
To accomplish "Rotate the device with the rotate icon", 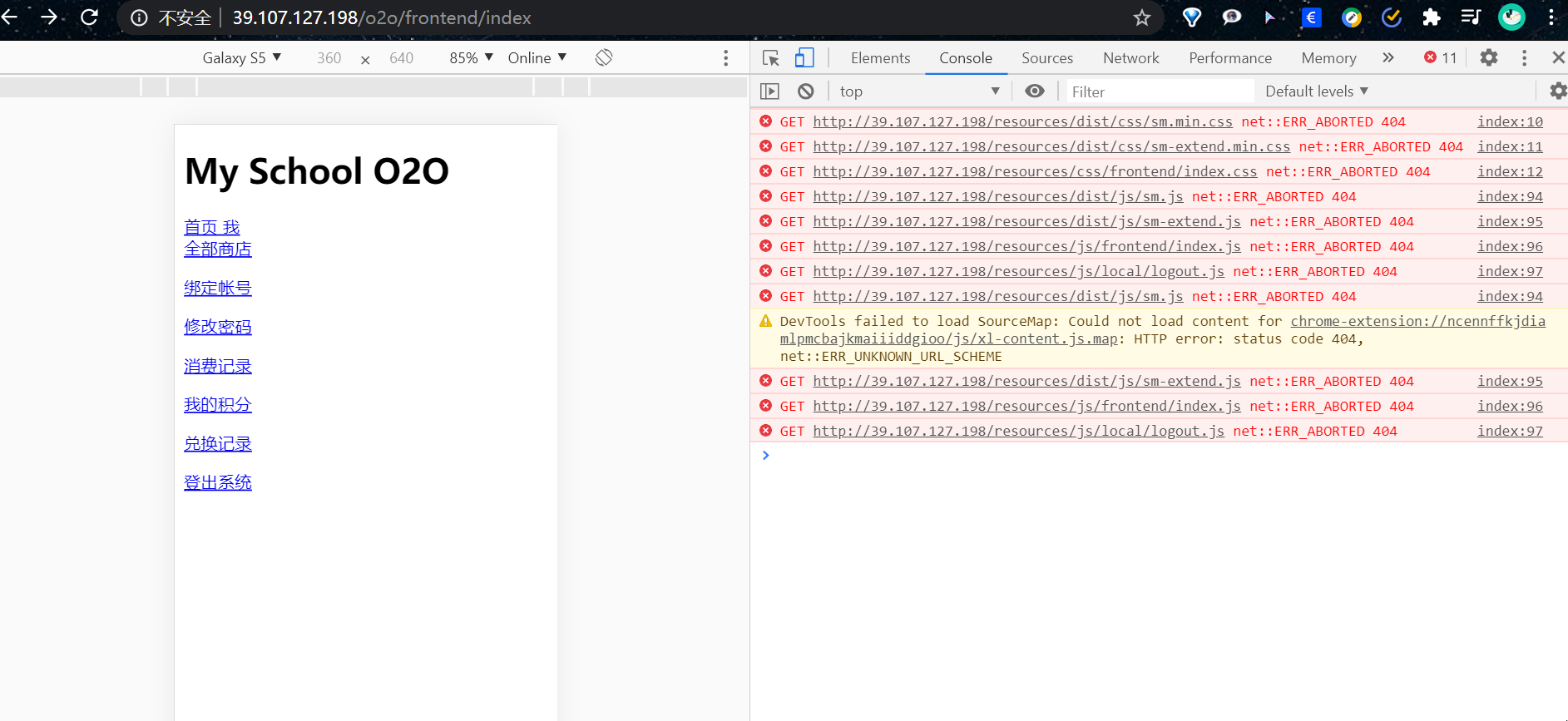I will point(604,57).
